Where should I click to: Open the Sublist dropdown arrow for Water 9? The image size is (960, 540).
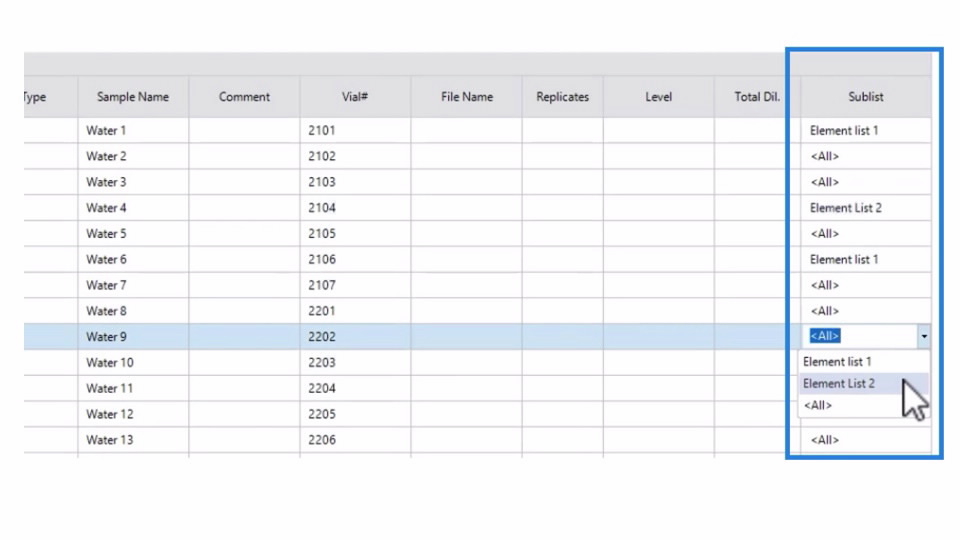pyautogui.click(x=924, y=337)
